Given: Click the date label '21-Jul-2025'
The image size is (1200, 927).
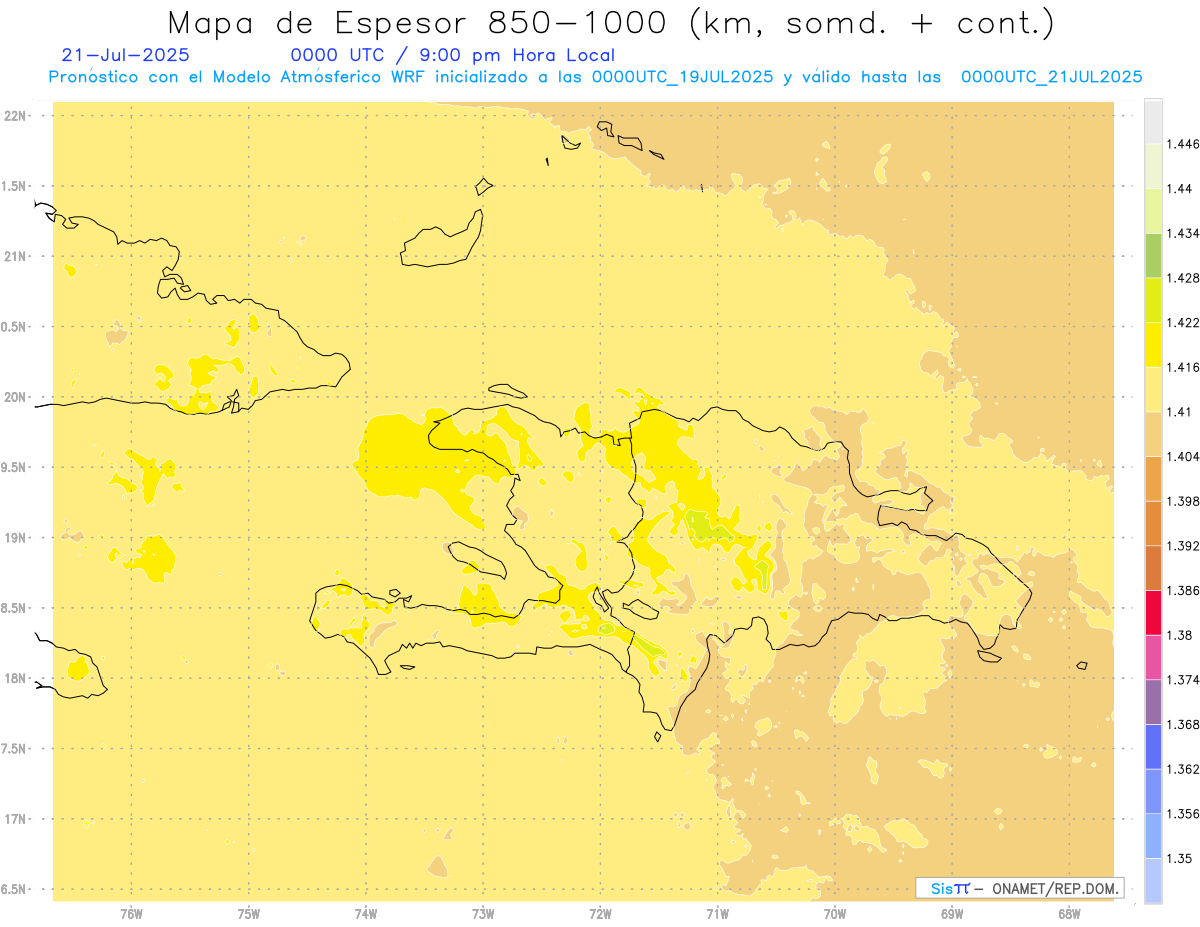Looking at the screenshot, I should click(x=125, y=55).
